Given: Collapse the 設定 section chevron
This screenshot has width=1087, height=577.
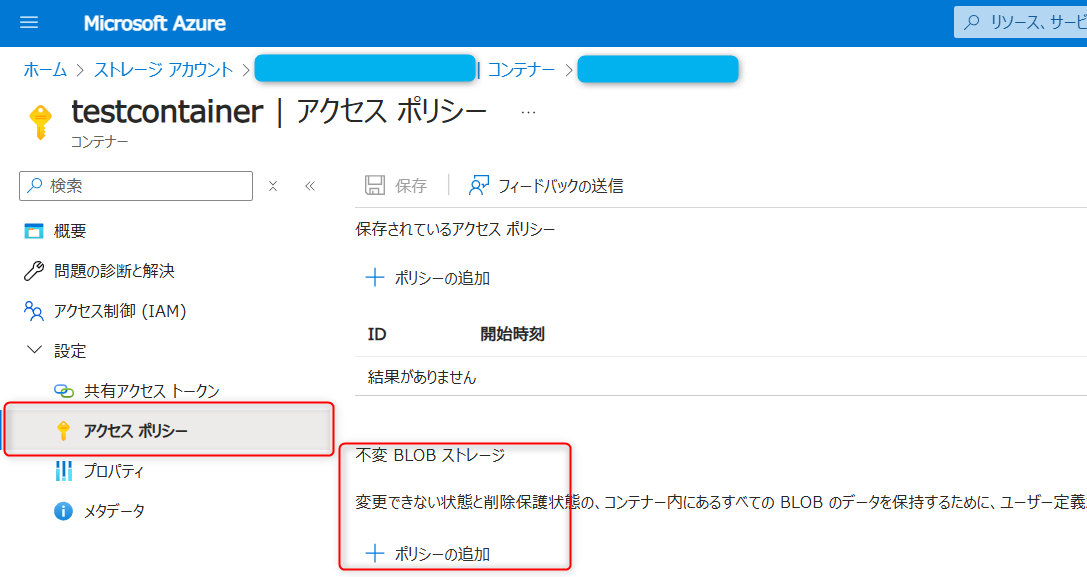Looking at the screenshot, I should pyautogui.click(x=34, y=350).
